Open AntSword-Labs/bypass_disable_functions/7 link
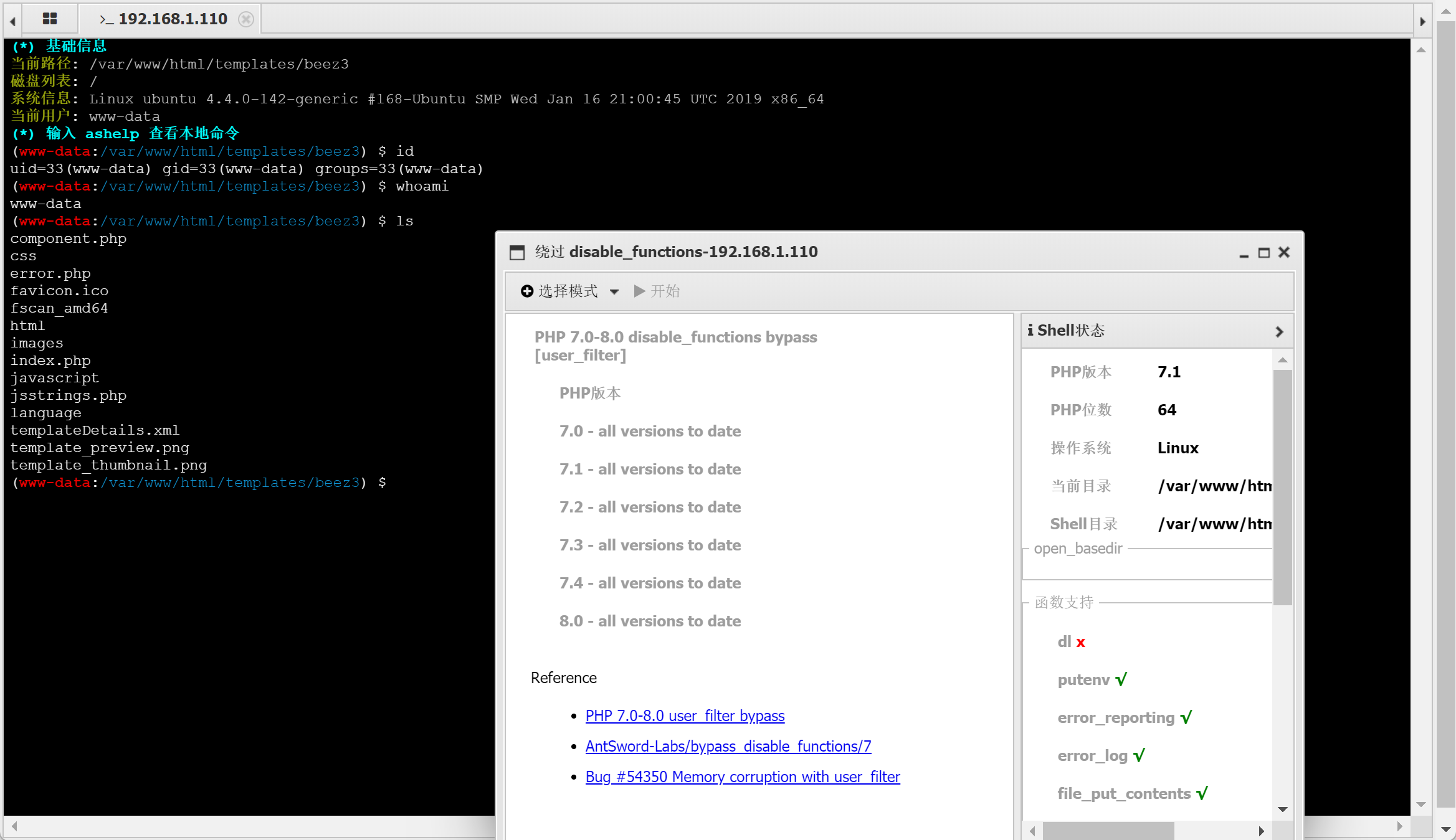 pos(728,747)
